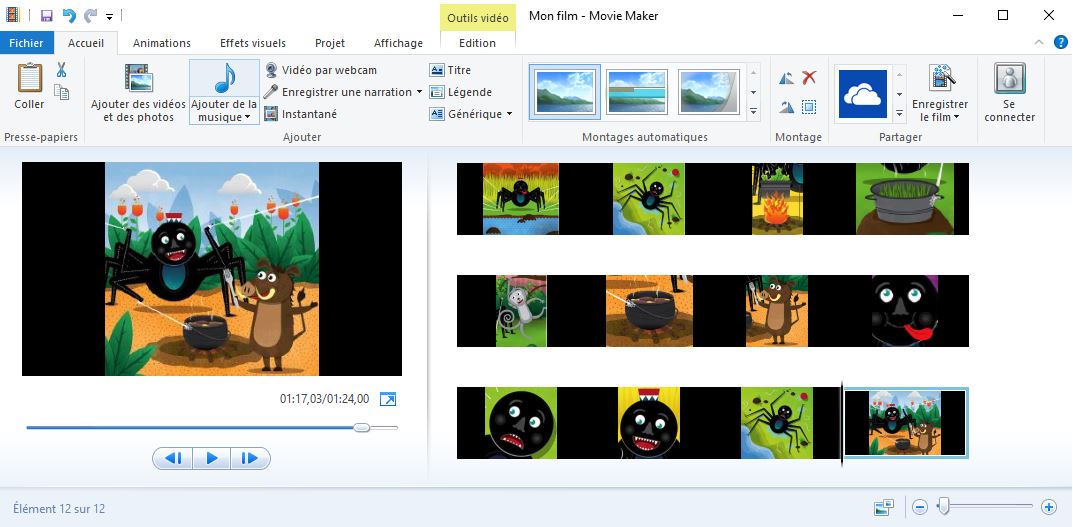Viewport: 1073px width, 527px height.
Task: Click Se connecter sign-in button
Action: [1009, 92]
